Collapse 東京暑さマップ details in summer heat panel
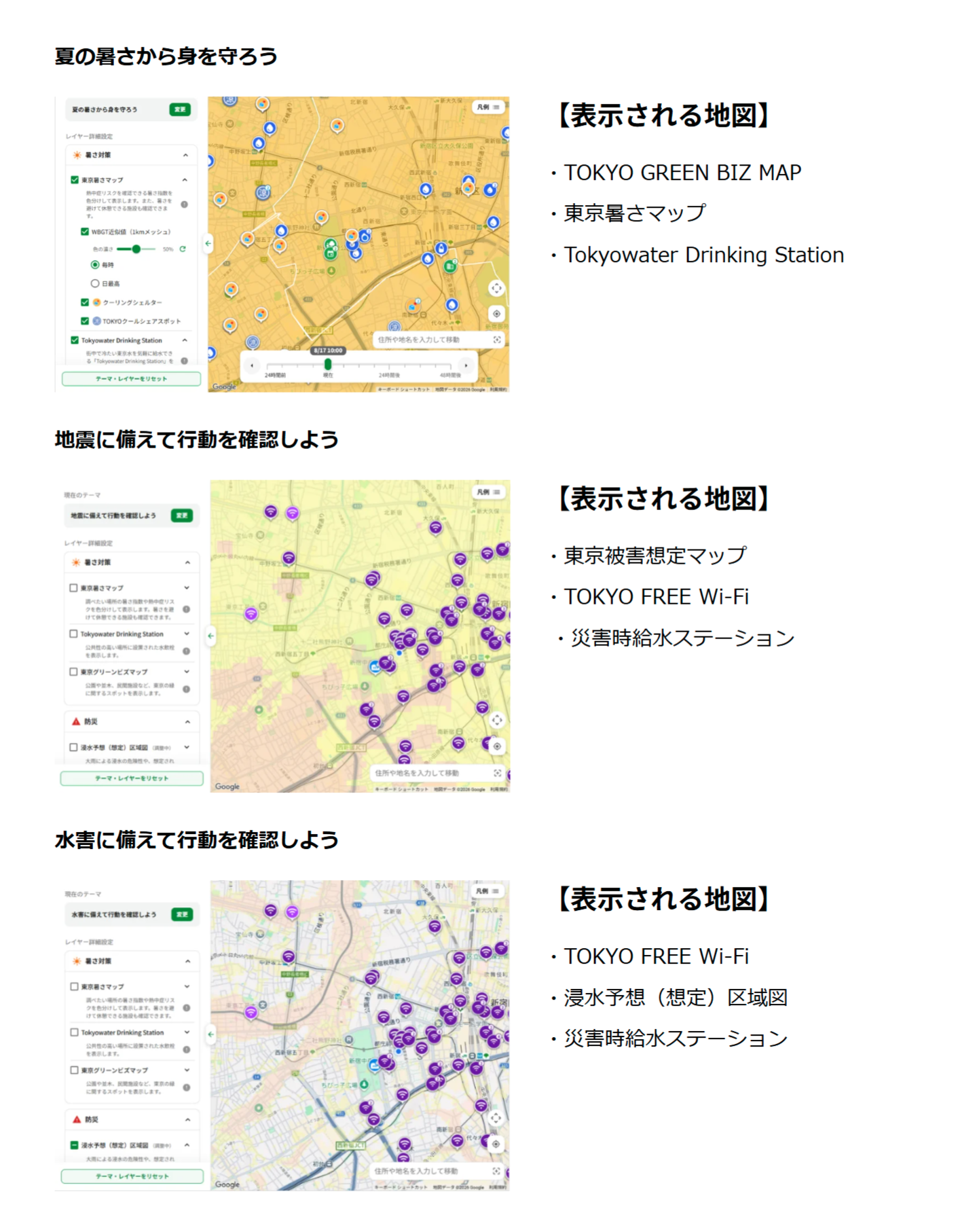Viewport: 958px width, 1232px height. point(185,180)
